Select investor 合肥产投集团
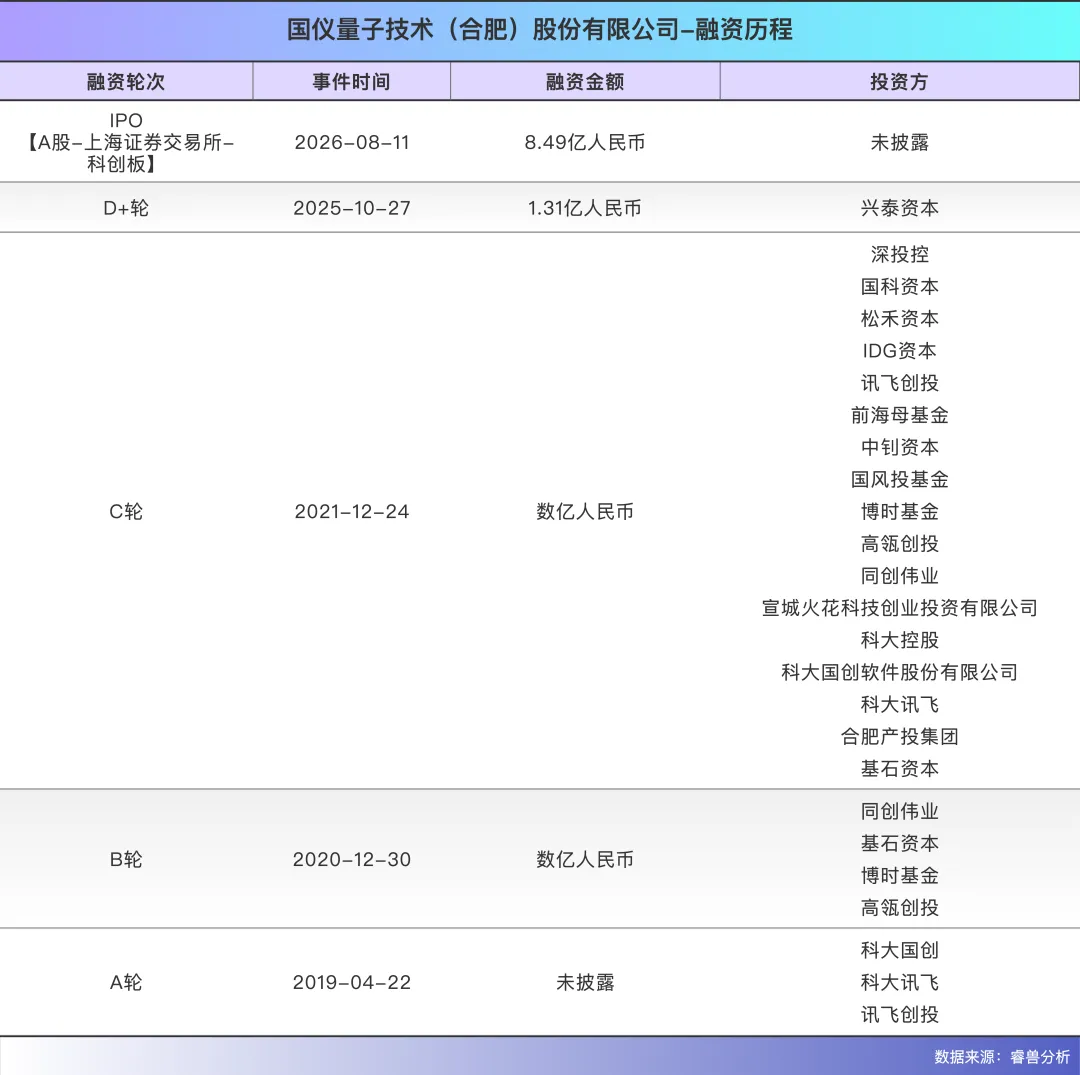1080x1075 pixels. coord(900,736)
